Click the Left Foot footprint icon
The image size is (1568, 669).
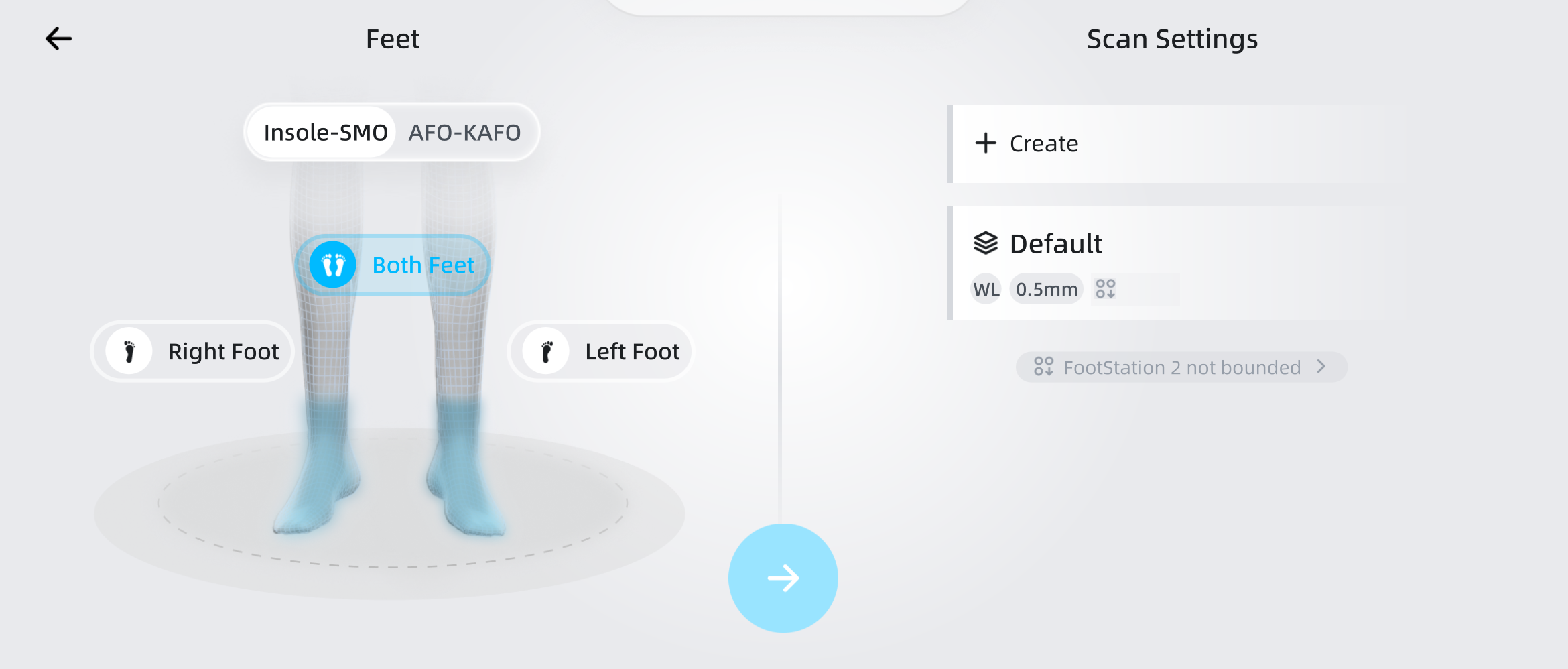pos(546,351)
